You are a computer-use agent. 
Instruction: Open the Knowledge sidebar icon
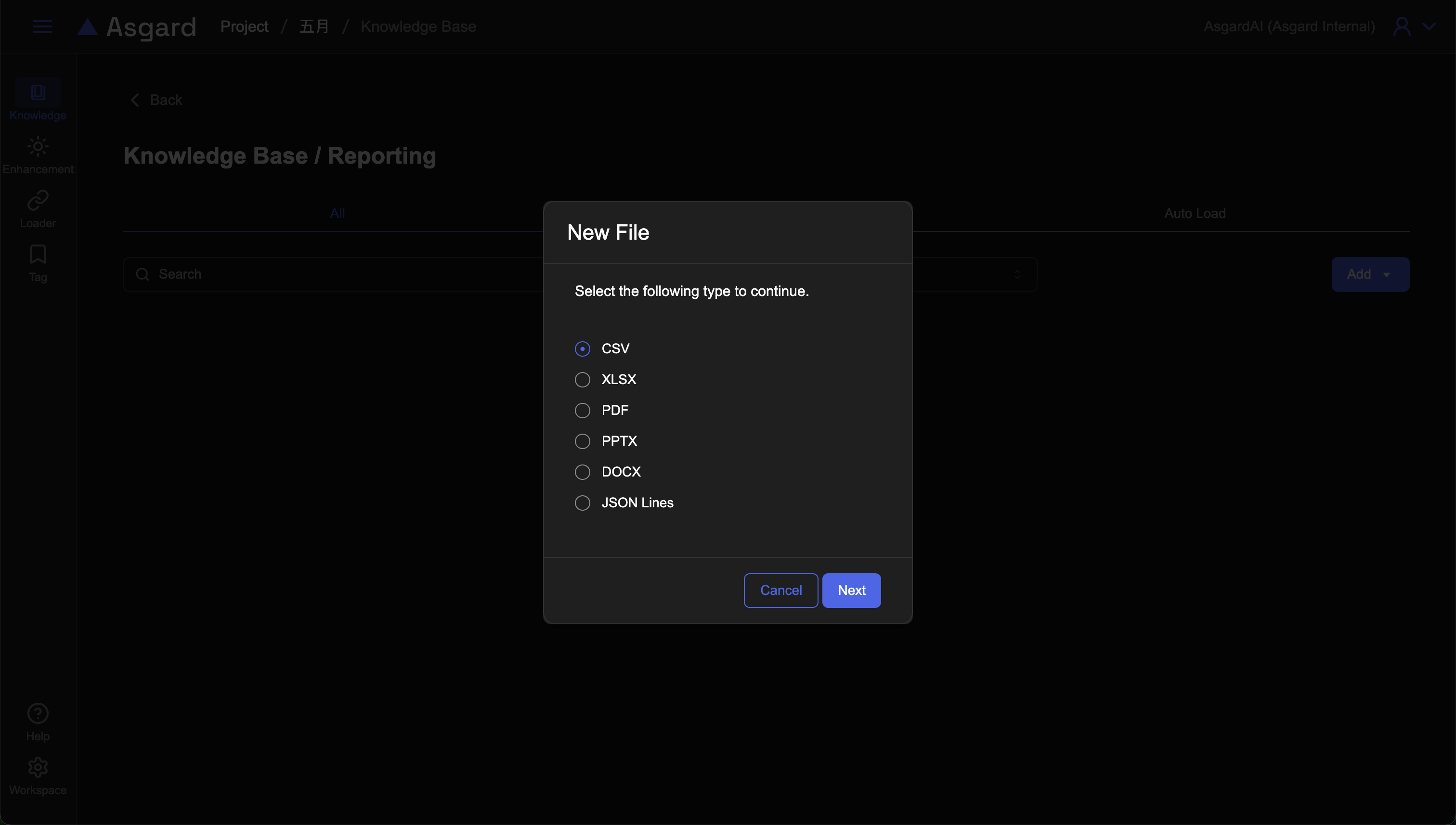click(x=38, y=93)
